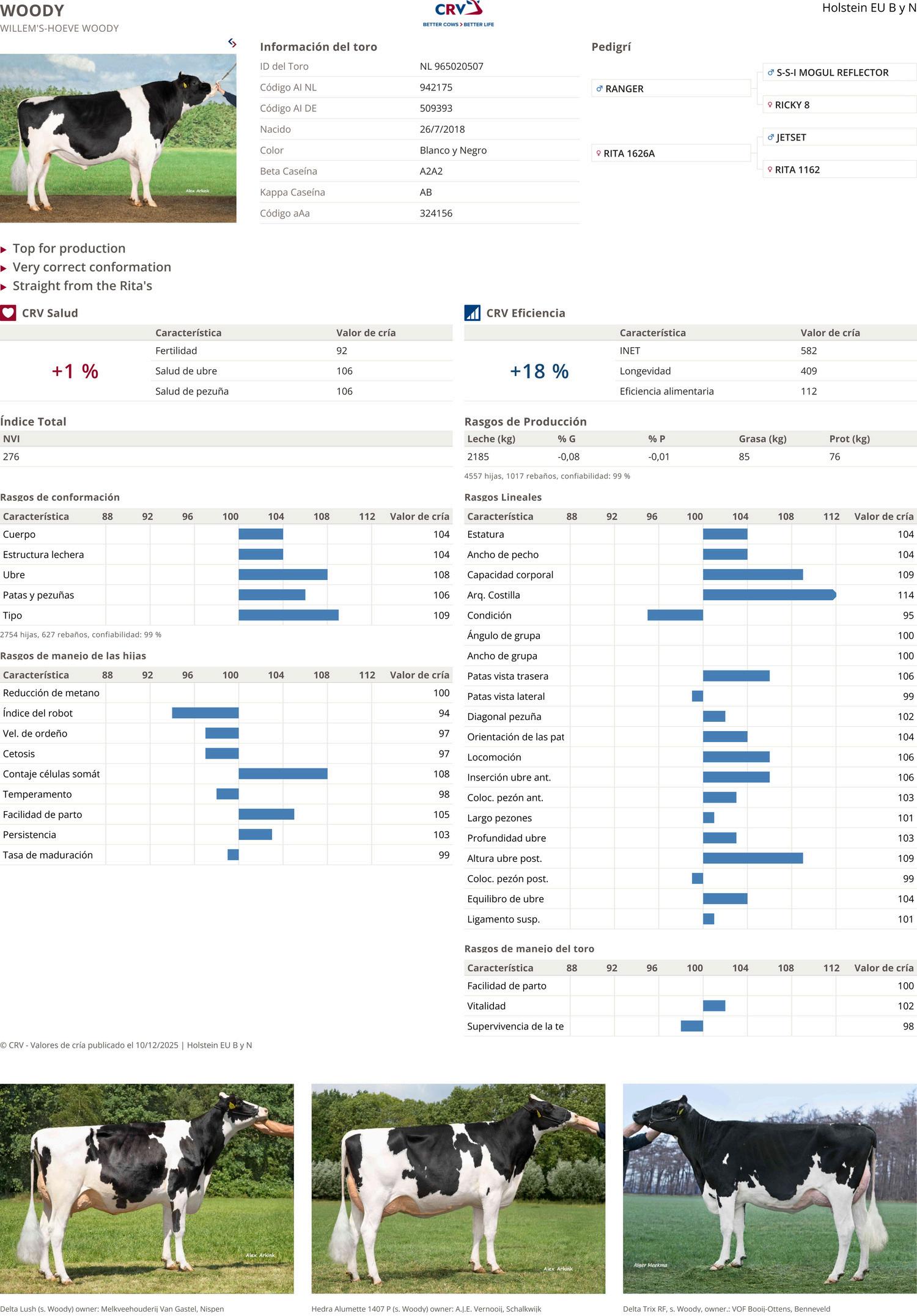Click the NVI value 276

point(11,457)
